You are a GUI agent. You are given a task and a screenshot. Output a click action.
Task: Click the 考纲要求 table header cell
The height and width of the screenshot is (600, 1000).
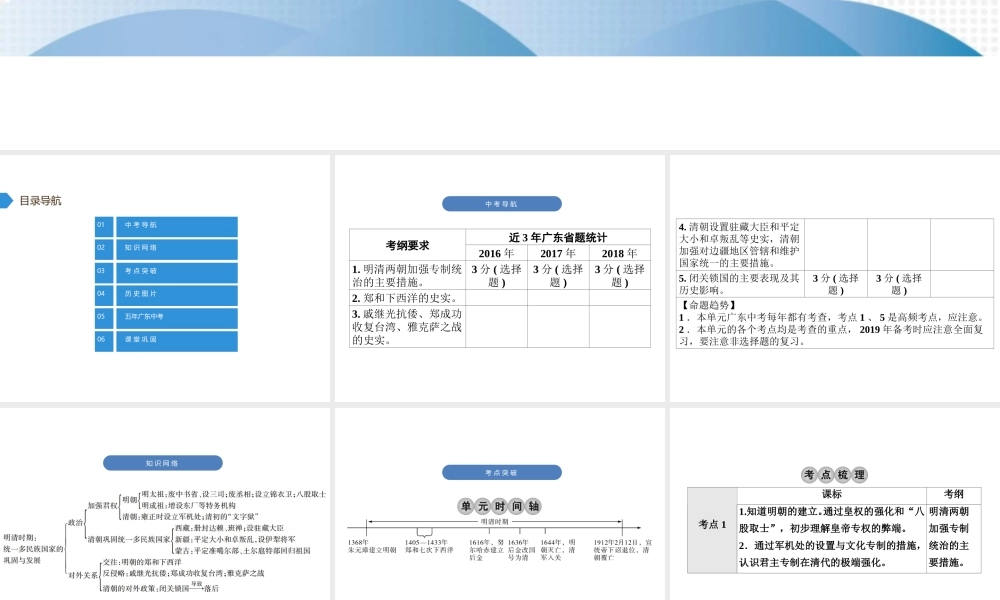pos(408,245)
